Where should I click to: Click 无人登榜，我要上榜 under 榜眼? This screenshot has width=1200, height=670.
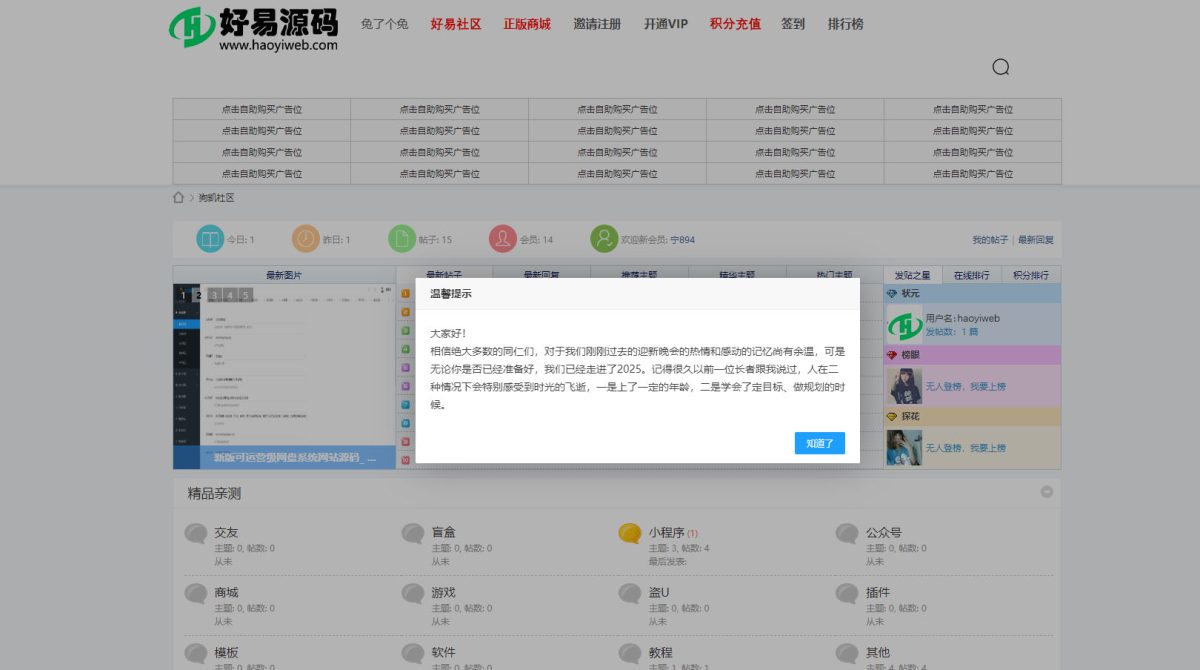click(x=965, y=386)
